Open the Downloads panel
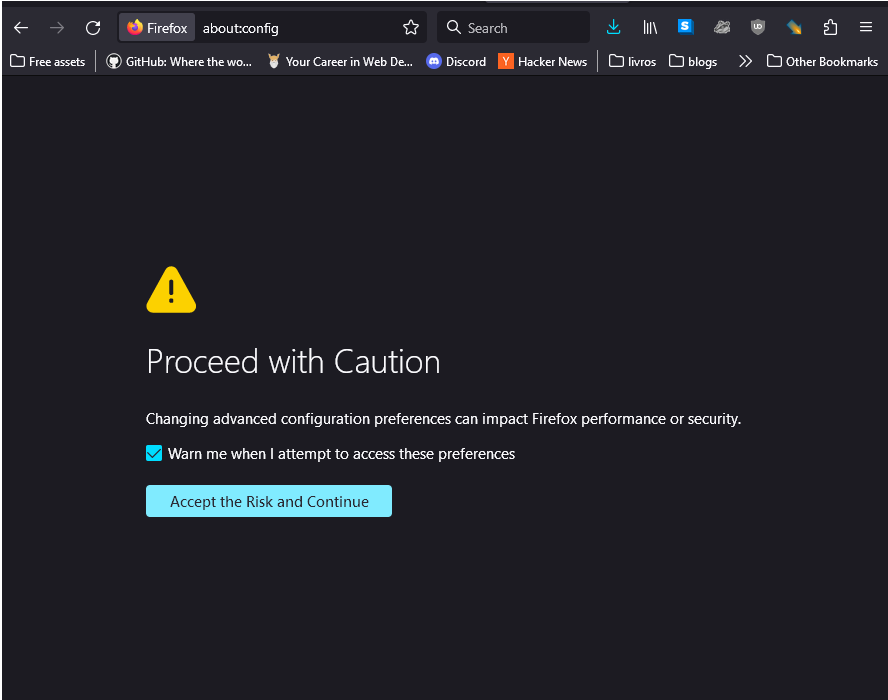 pos(614,28)
